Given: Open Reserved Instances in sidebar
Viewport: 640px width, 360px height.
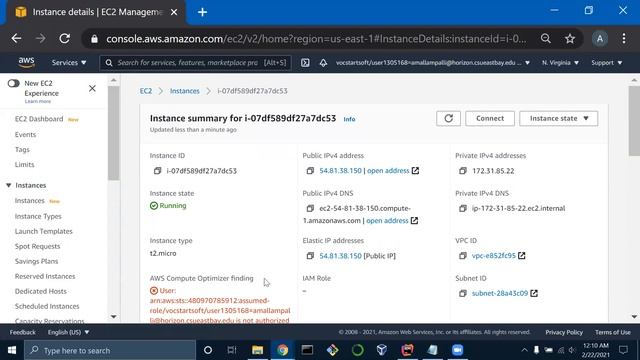Looking at the screenshot, I should 45,277.
